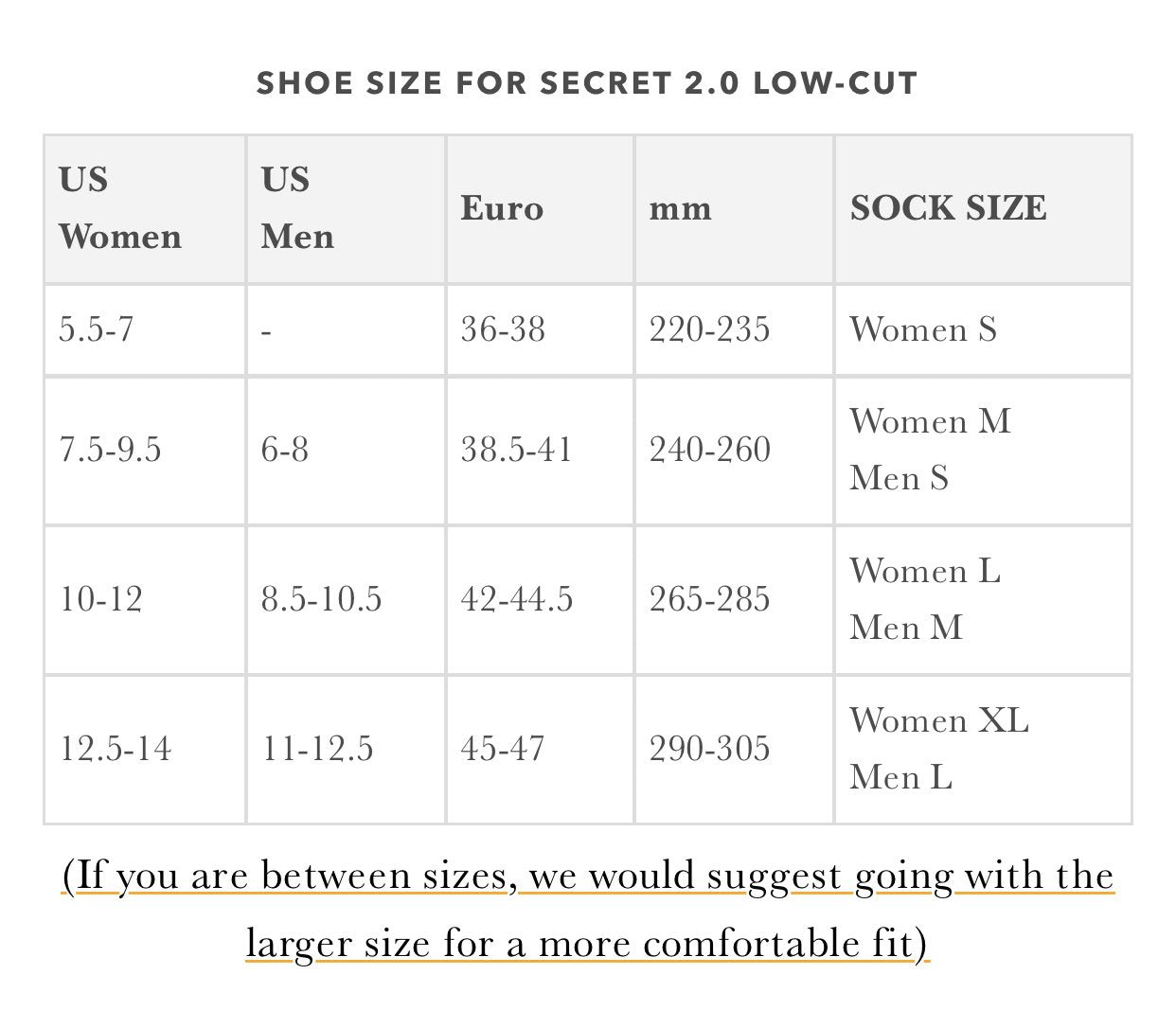Click the 8.5-10.5 US Men size cell

321,599
